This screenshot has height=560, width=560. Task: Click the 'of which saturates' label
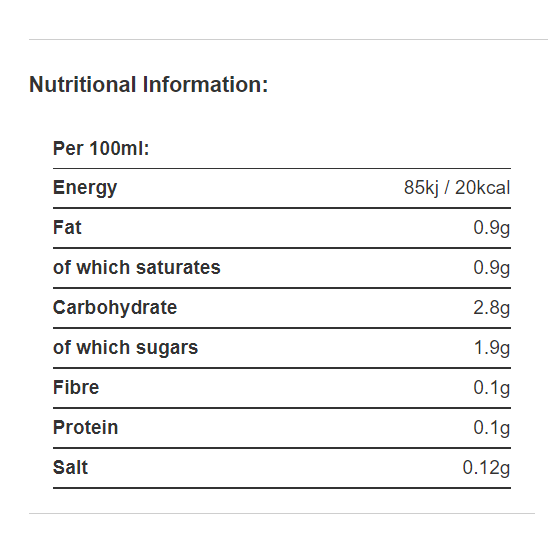pos(137,268)
